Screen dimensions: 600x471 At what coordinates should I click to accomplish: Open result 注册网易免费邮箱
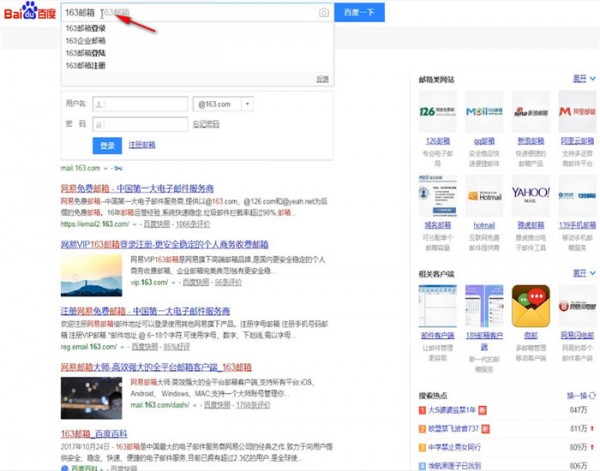point(145,311)
